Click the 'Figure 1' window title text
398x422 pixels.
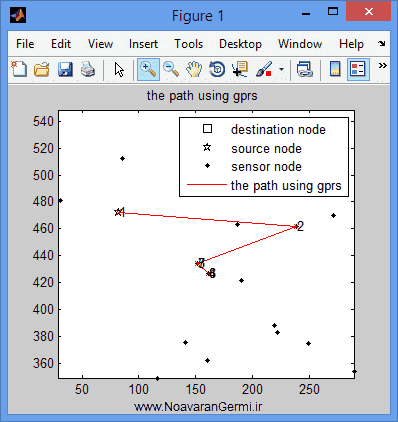coord(198,16)
